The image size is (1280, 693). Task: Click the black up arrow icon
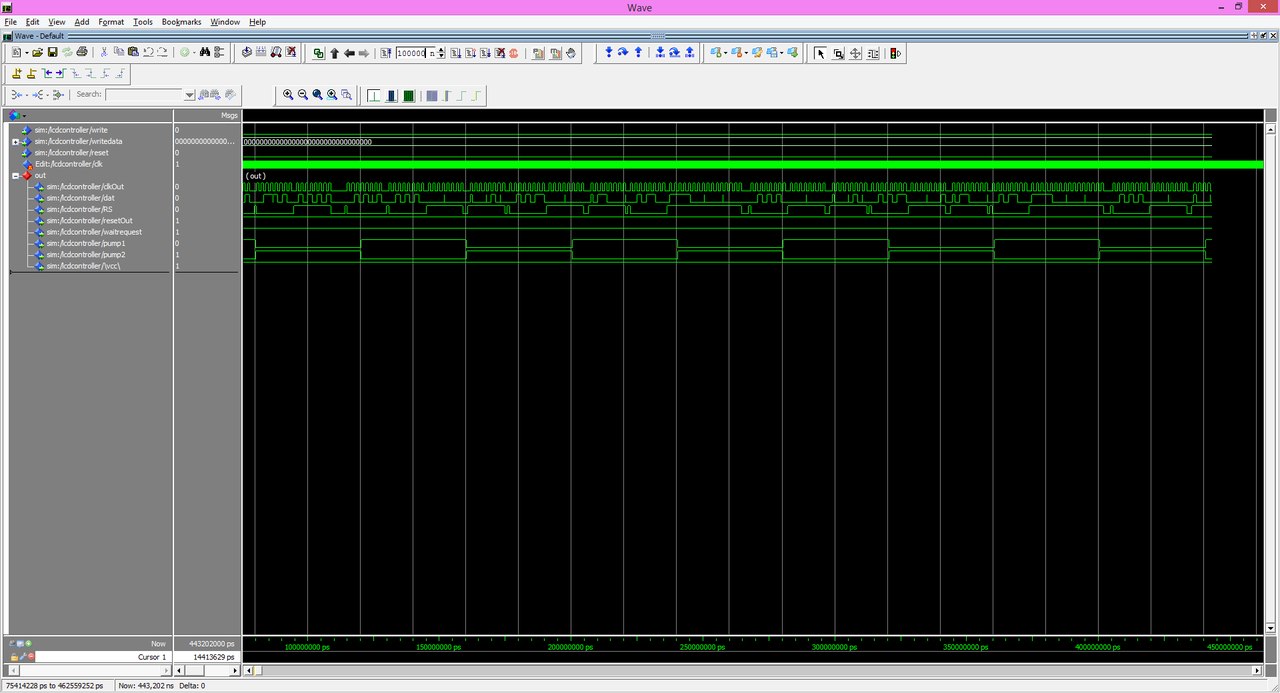pos(334,53)
